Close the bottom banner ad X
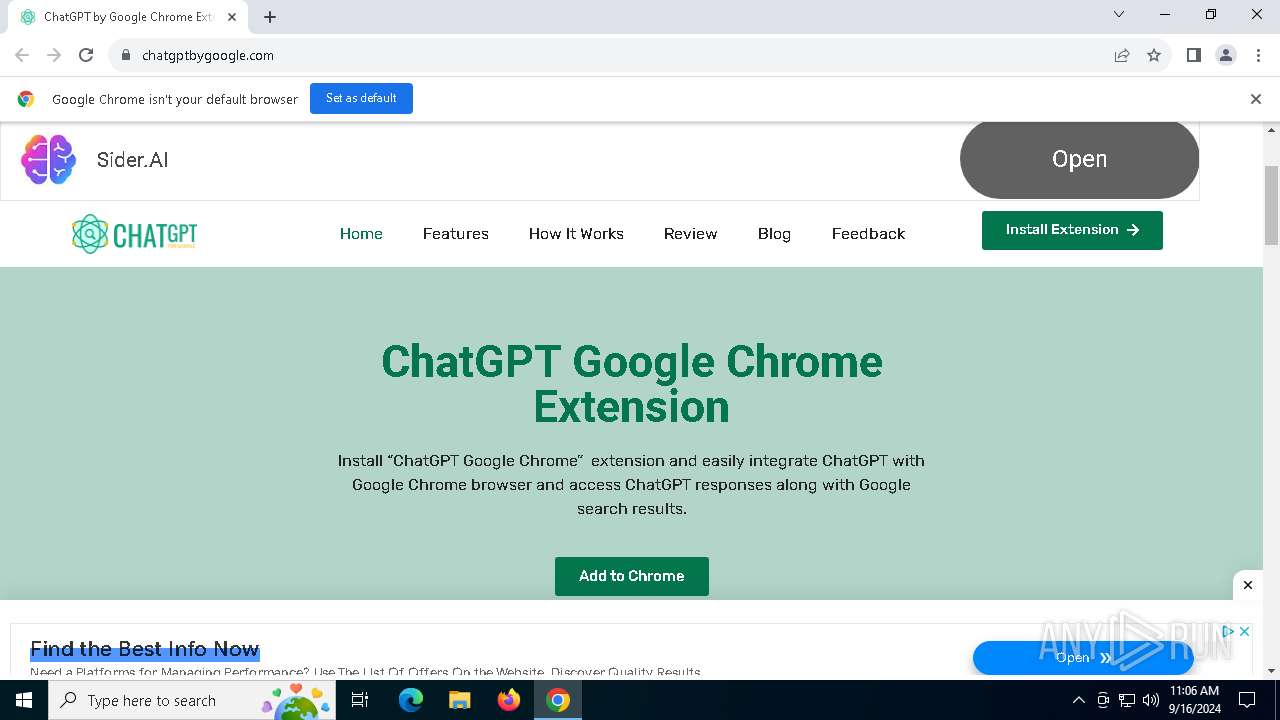The width and height of the screenshot is (1280, 720). (1244, 631)
